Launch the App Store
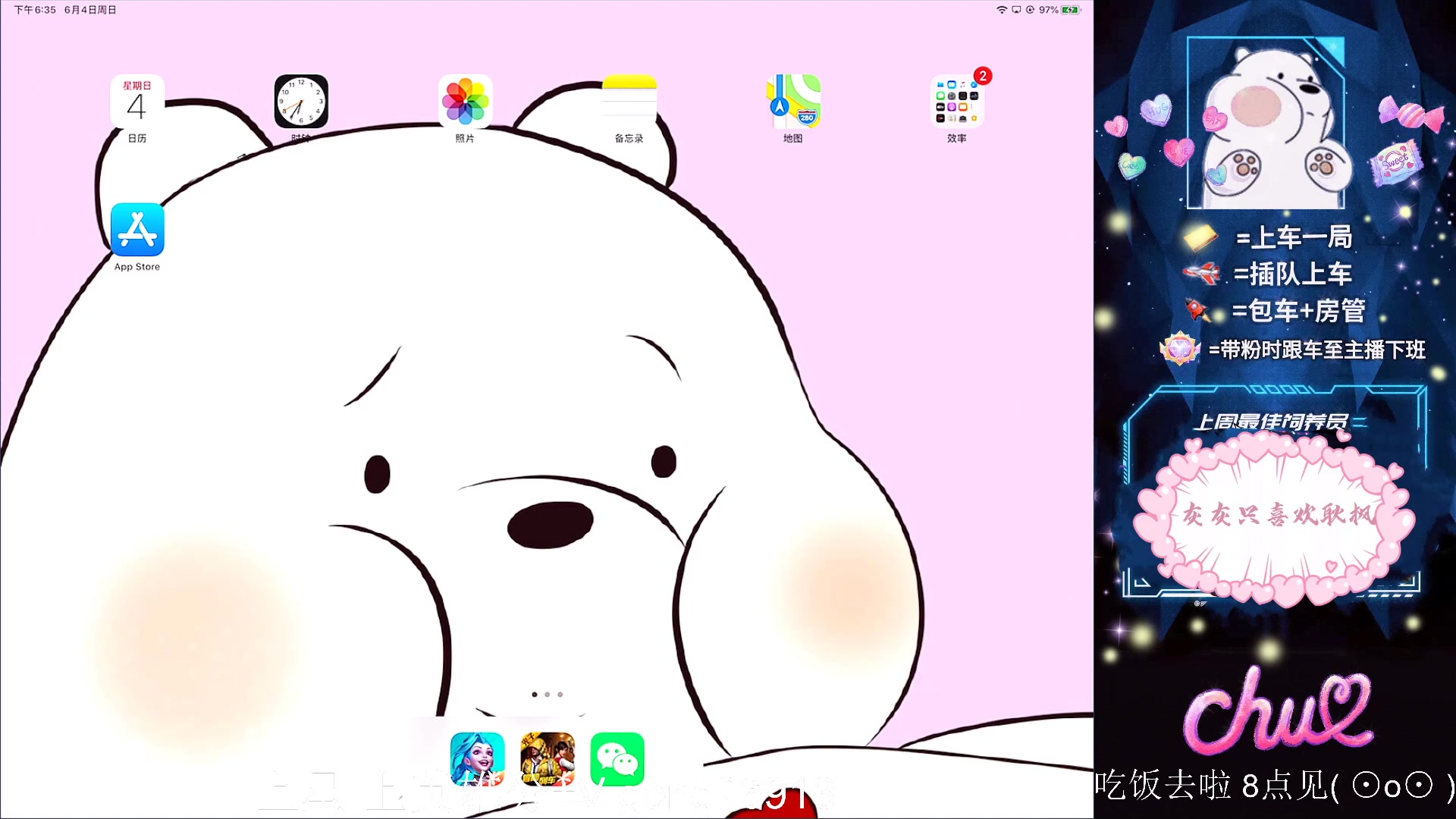1456x819 pixels. click(137, 230)
